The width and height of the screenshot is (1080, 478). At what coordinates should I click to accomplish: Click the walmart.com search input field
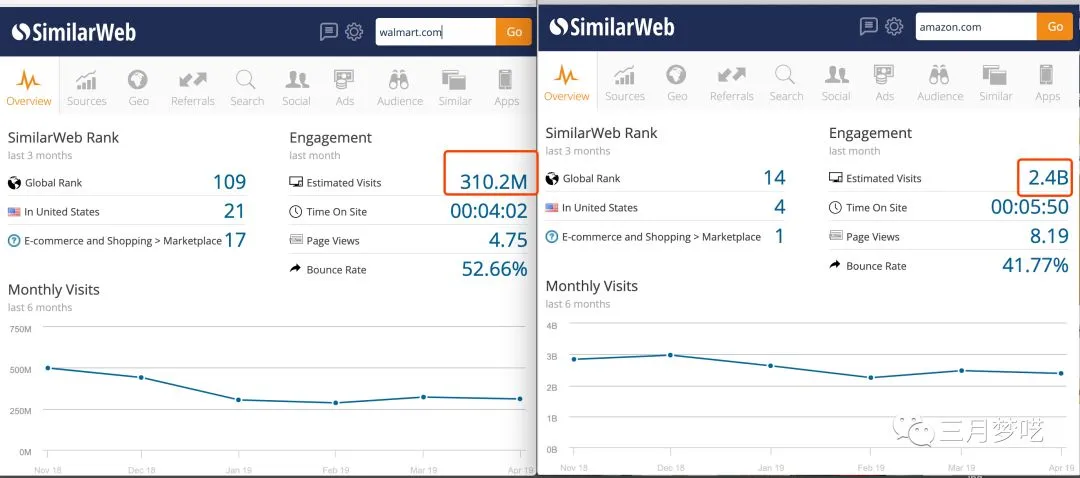tap(435, 32)
